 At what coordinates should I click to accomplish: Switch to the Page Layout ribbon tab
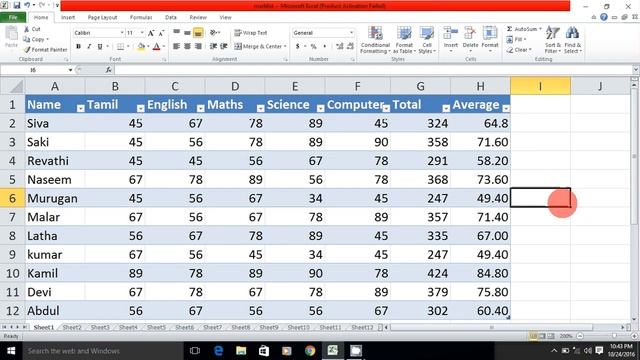pyautogui.click(x=102, y=18)
